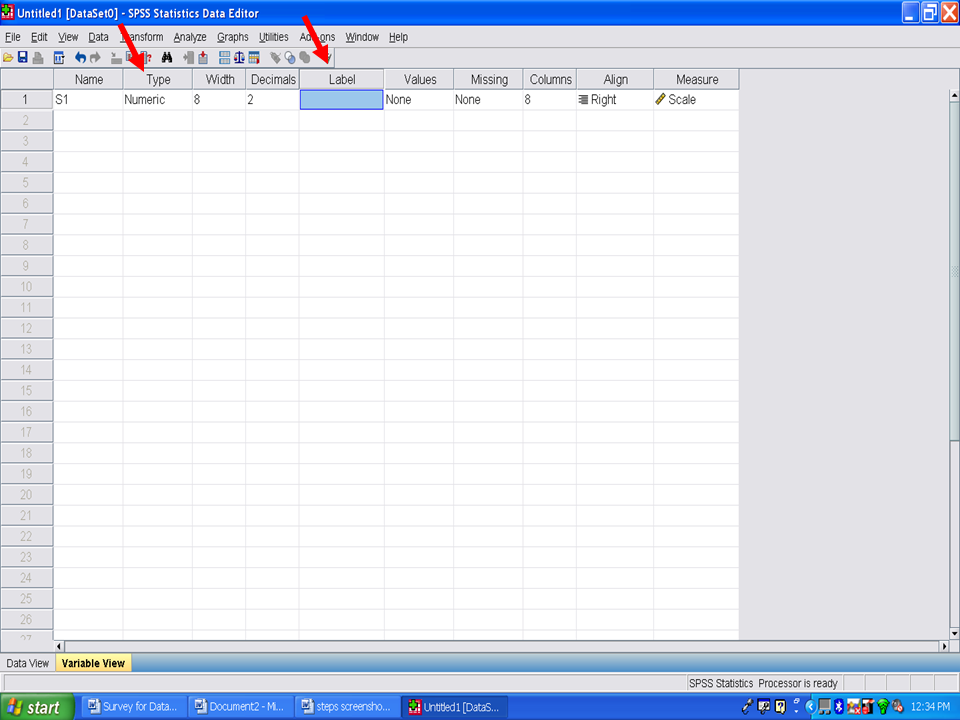Click the Split File toolbar icon
This screenshot has width=960, height=720.
[x=224, y=58]
